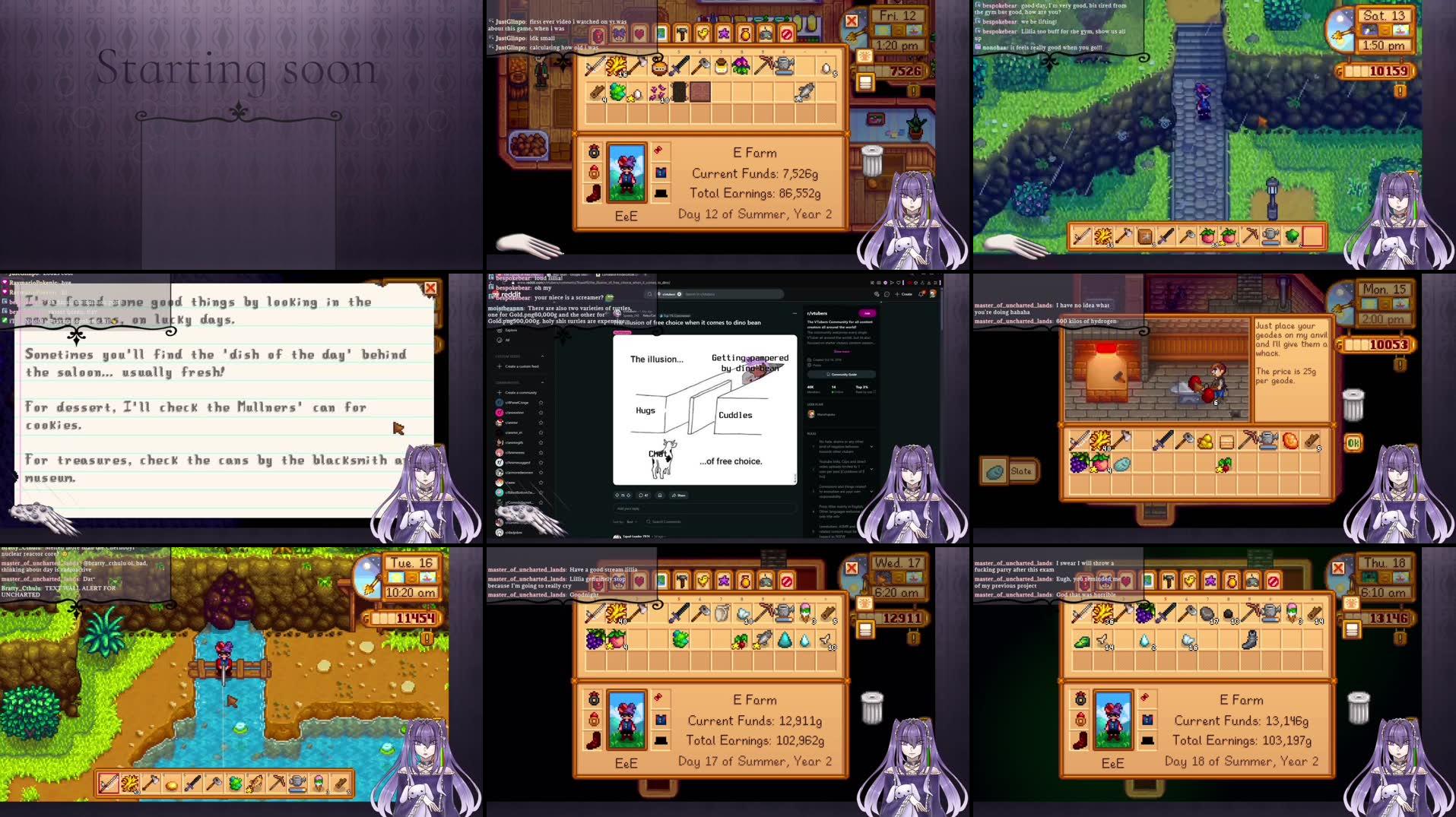The height and width of the screenshot is (817, 1456).
Task: Close the letter with the red X
Action: click(x=430, y=288)
